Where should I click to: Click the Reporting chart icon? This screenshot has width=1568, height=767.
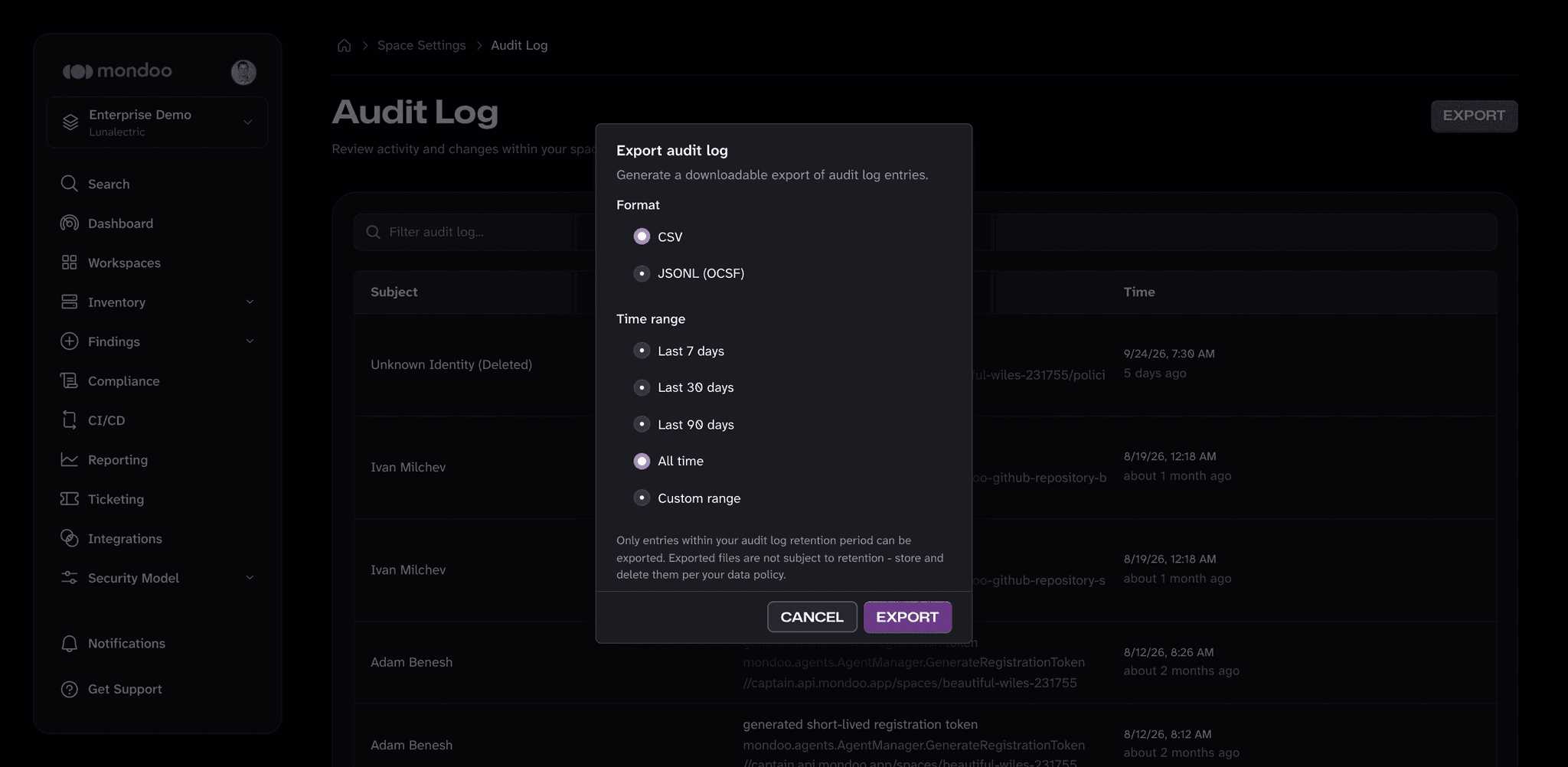[69, 459]
